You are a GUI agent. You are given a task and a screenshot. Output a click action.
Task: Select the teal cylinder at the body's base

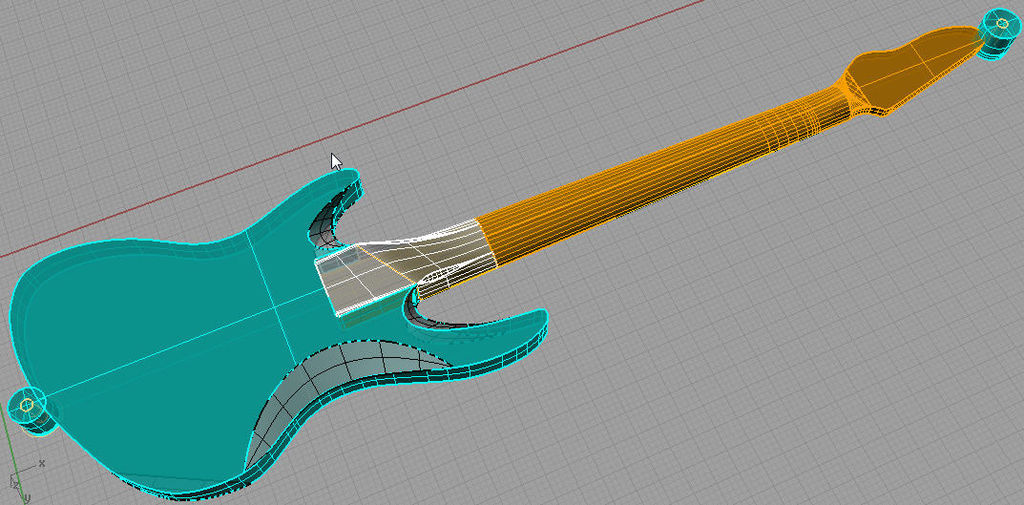tap(32, 410)
